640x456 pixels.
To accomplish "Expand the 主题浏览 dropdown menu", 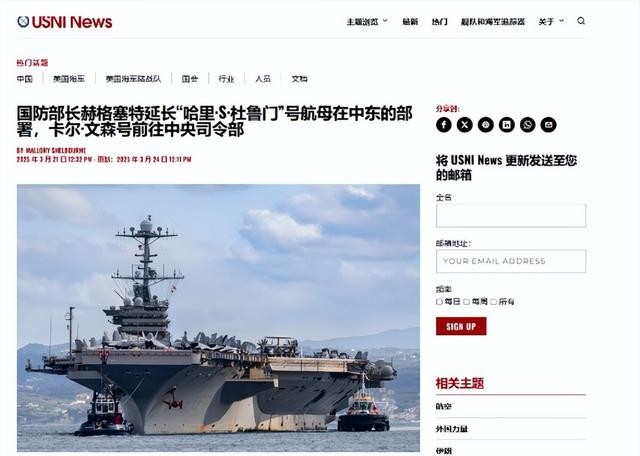I will 367,22.
